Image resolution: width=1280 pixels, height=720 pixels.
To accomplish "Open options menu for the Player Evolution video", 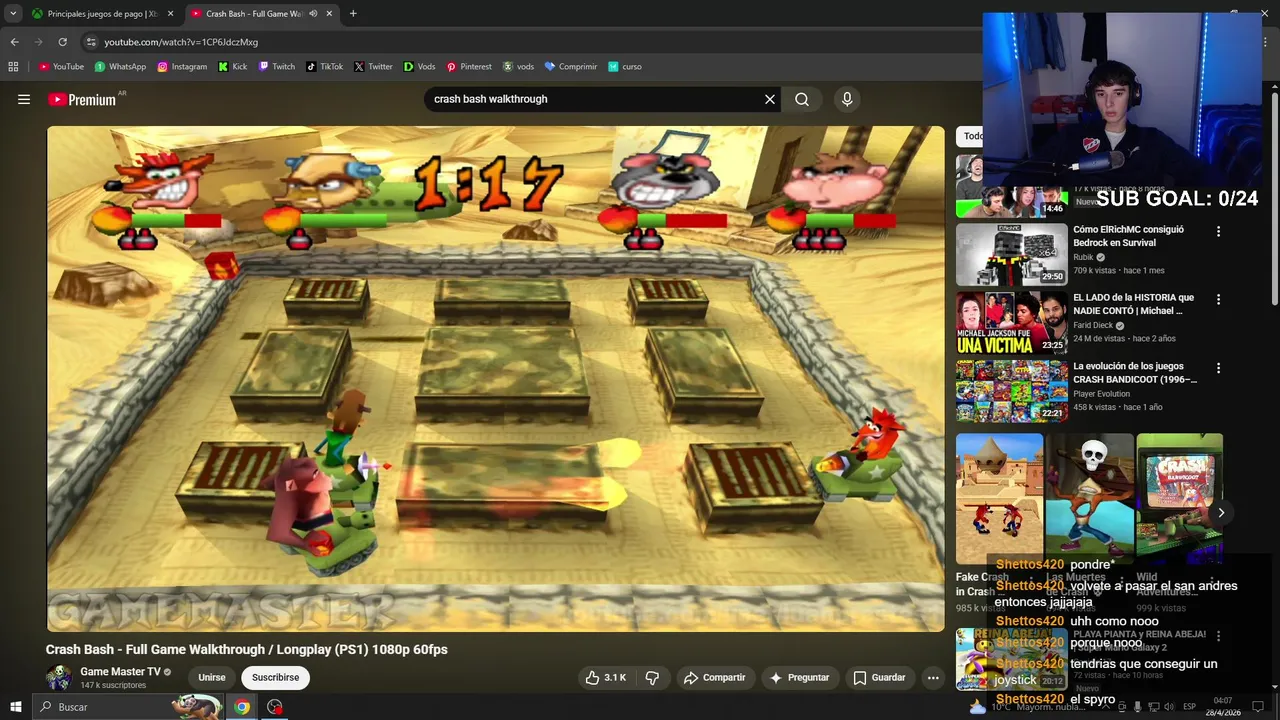I will pos(1218,368).
